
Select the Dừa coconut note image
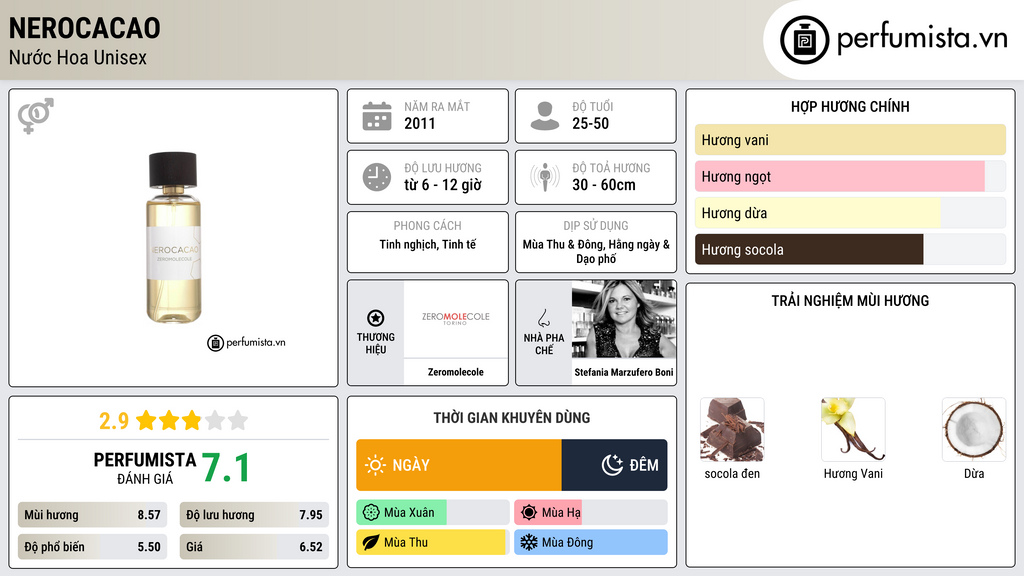coord(974,430)
